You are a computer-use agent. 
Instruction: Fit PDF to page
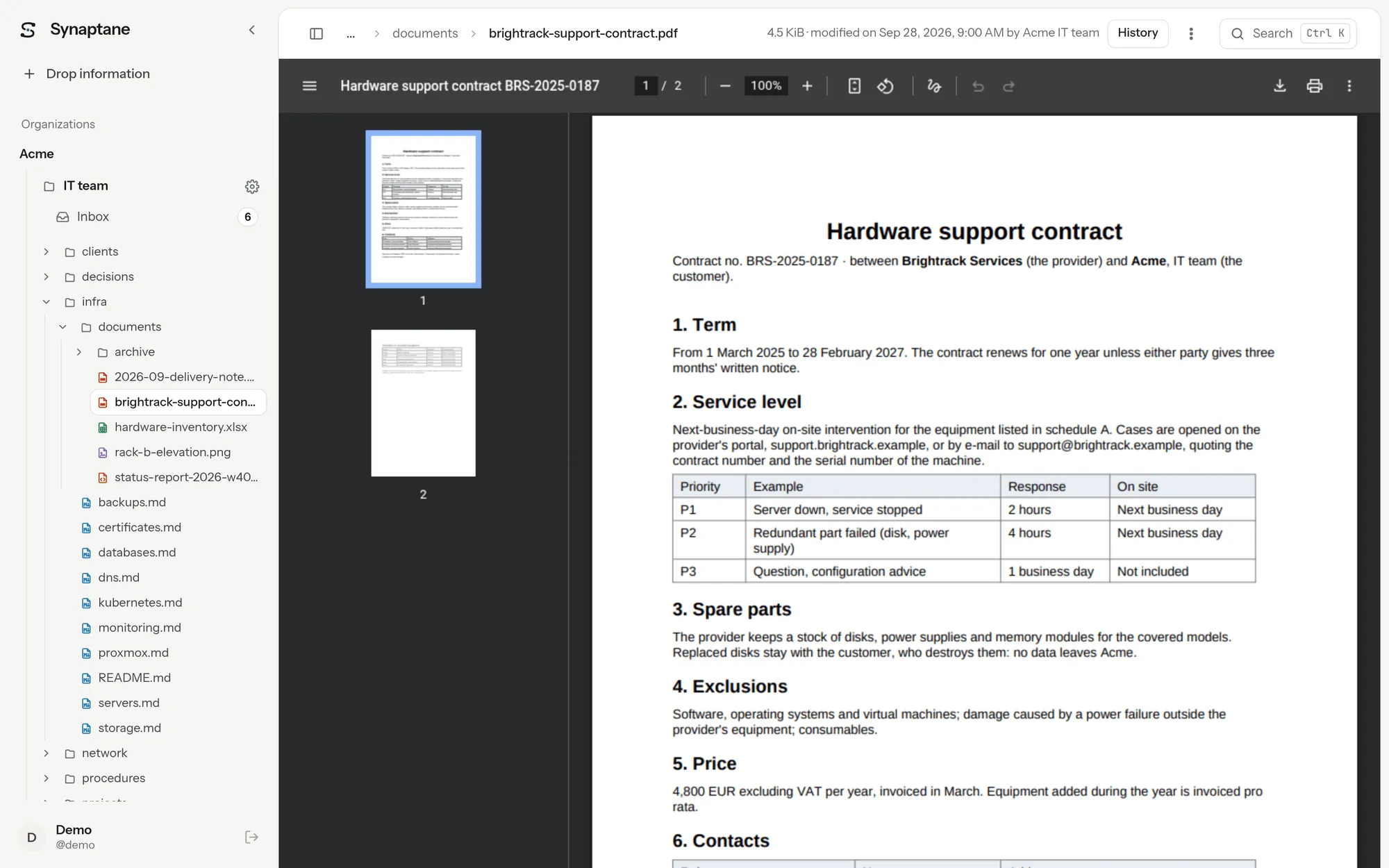coord(854,86)
